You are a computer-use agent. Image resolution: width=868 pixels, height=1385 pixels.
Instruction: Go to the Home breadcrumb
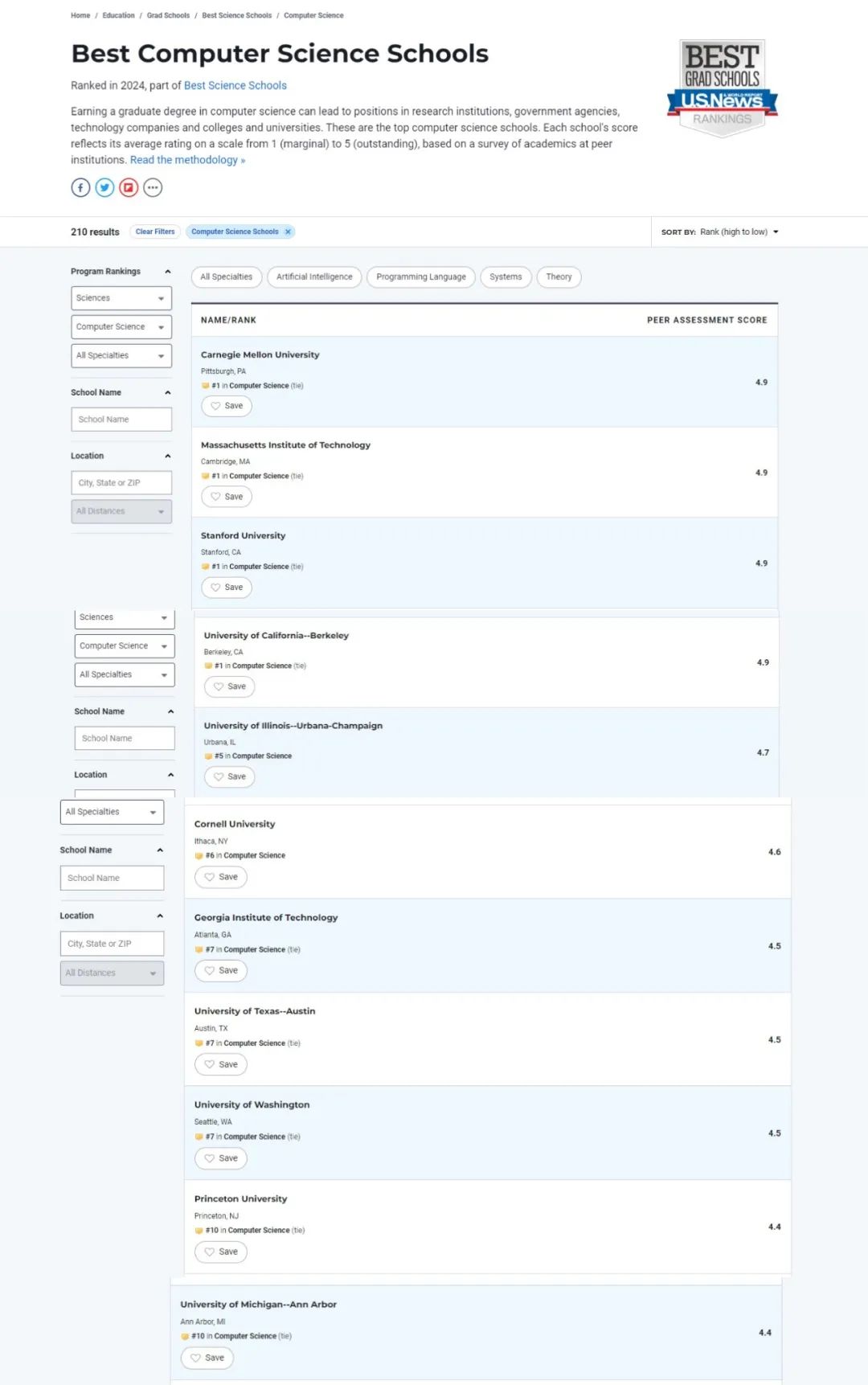pos(80,15)
